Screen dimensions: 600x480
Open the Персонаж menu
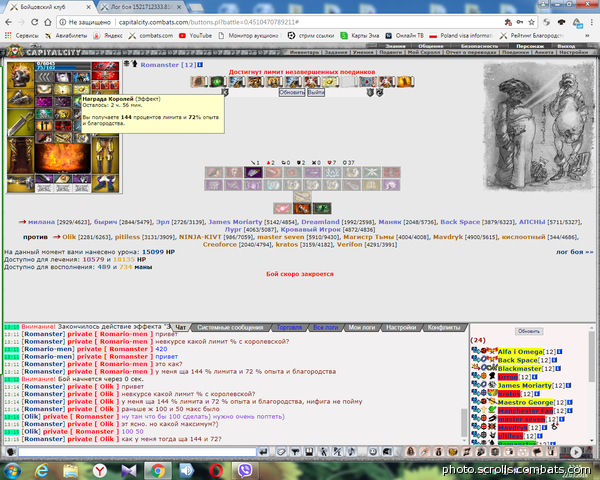(530, 46)
